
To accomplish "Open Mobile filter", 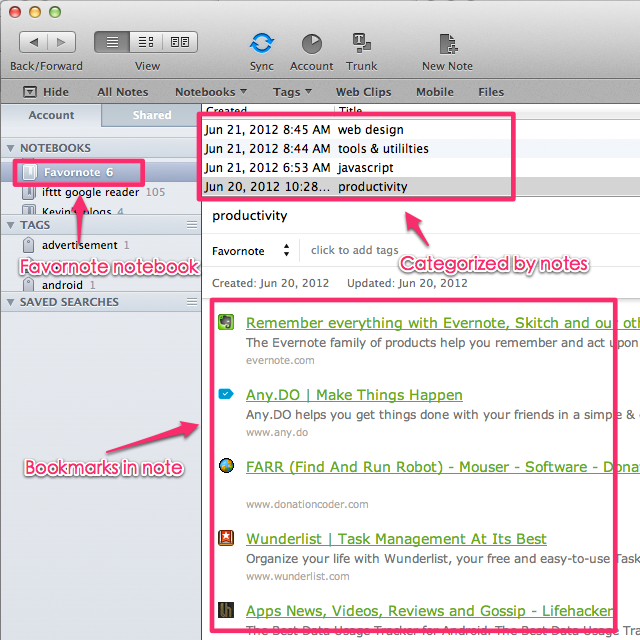I will click(x=435, y=92).
